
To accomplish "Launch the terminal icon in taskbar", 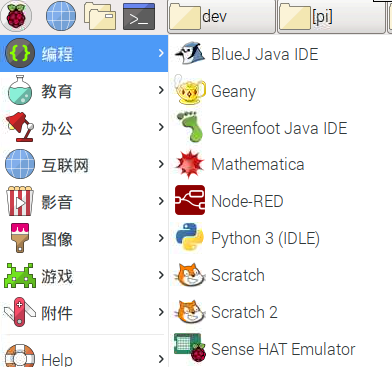I will (x=139, y=16).
